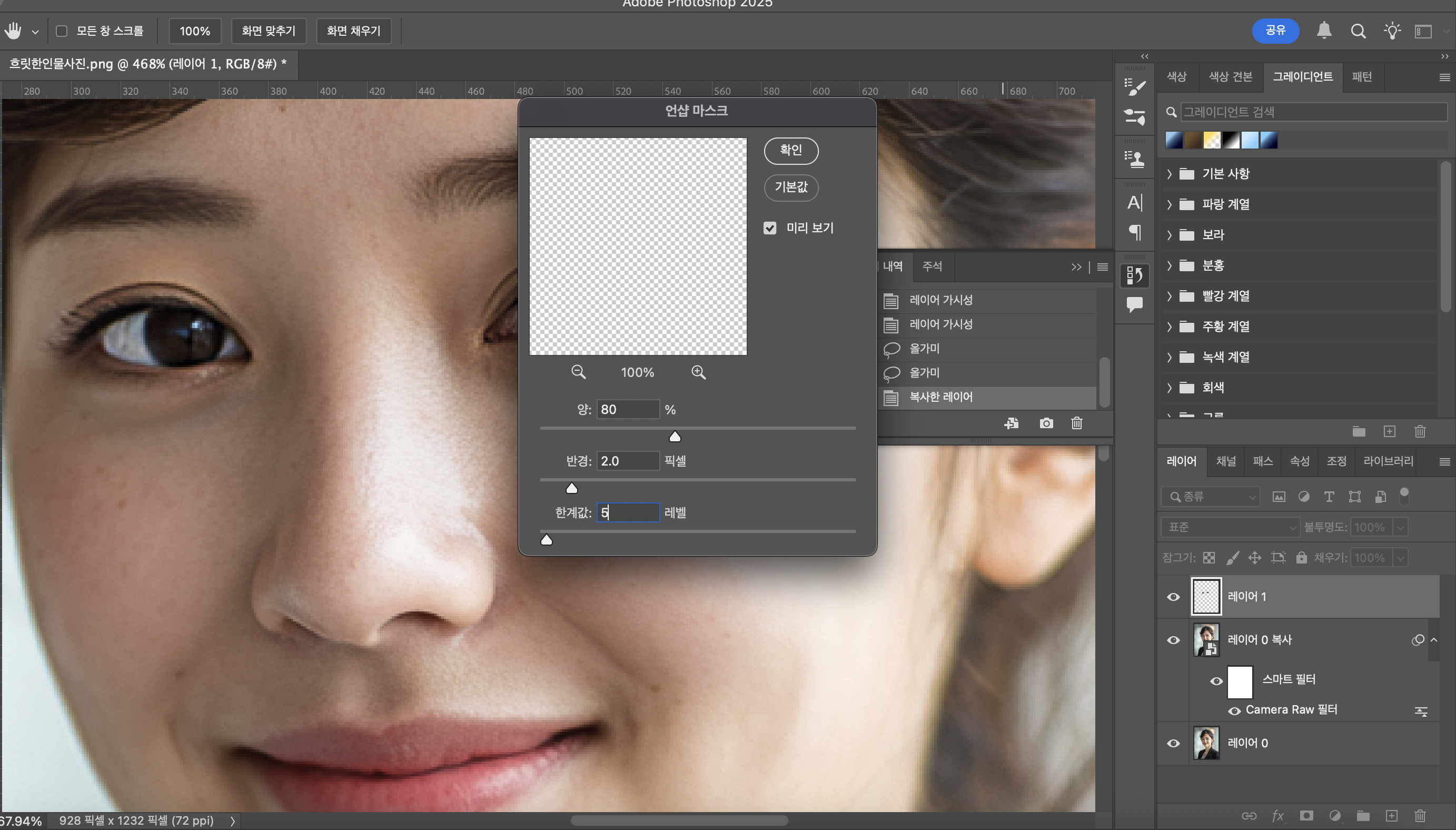Switch to the 채널 tab
The height and width of the screenshot is (830, 1456).
[x=1226, y=461]
